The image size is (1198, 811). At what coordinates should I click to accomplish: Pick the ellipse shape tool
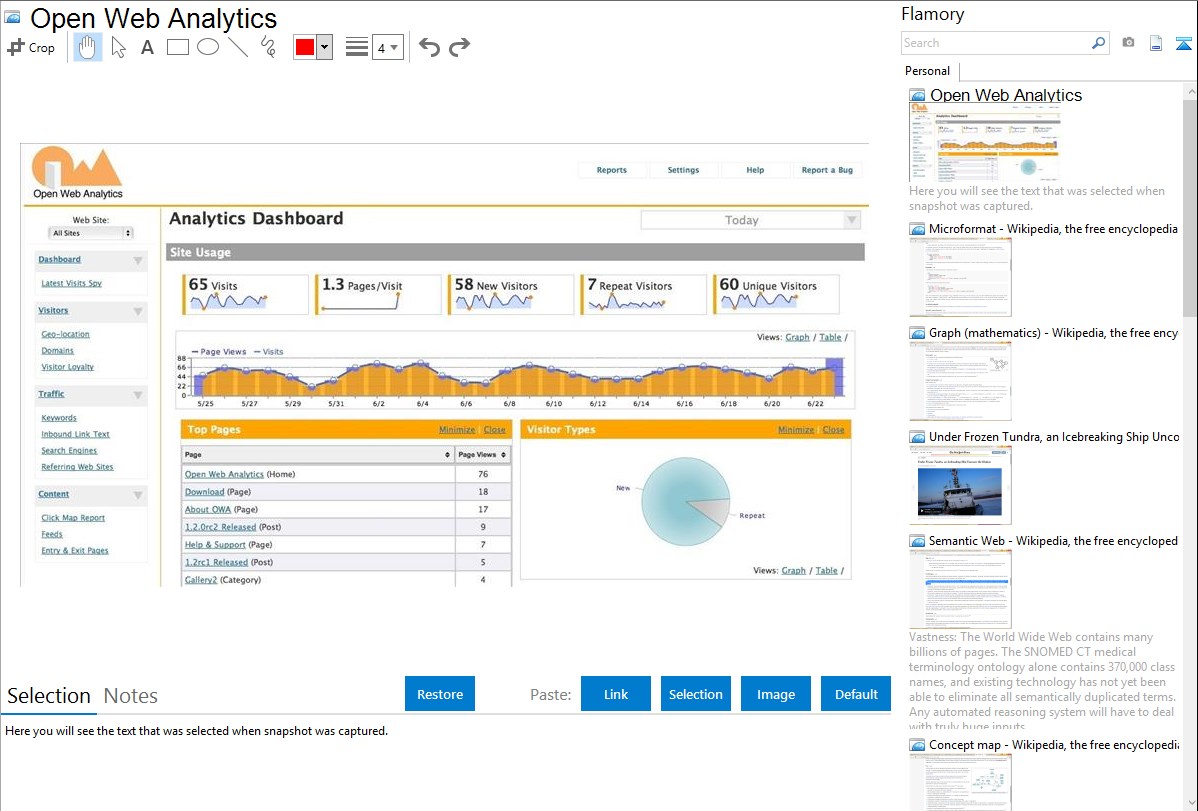208,47
